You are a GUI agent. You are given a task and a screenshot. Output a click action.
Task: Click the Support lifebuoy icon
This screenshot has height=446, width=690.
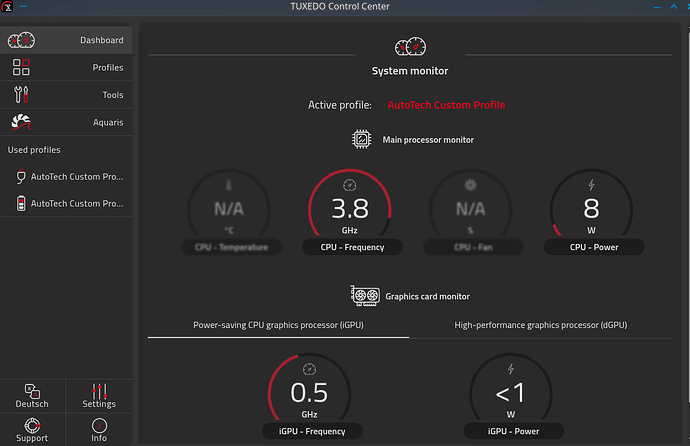coord(32,425)
